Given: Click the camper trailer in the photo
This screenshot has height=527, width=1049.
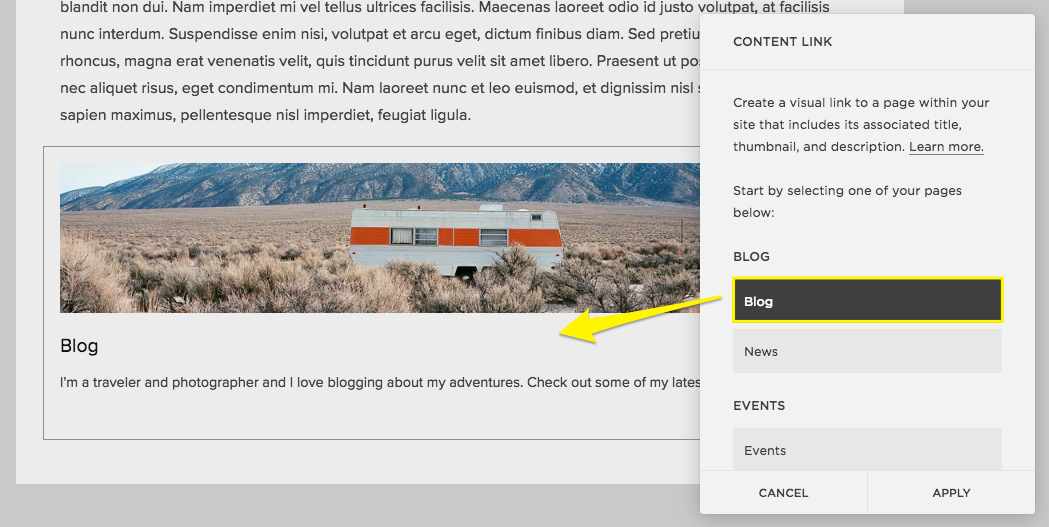Looking at the screenshot, I should pyautogui.click(x=455, y=239).
